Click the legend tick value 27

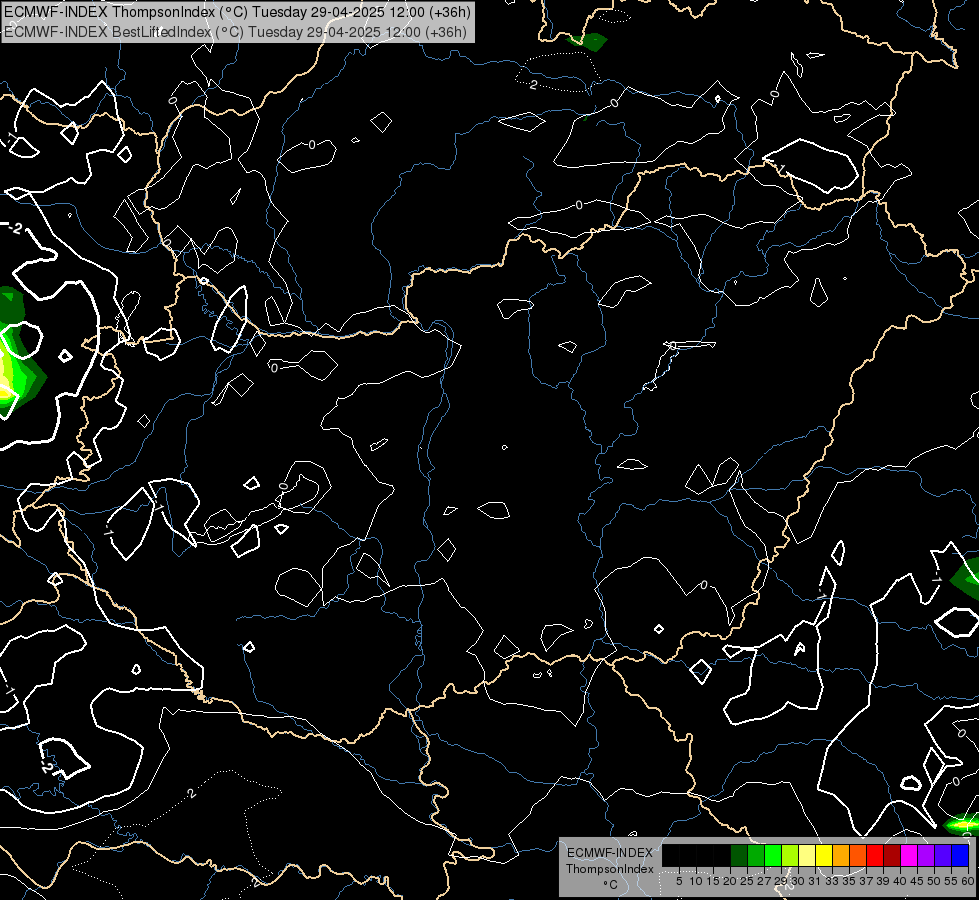(x=764, y=881)
